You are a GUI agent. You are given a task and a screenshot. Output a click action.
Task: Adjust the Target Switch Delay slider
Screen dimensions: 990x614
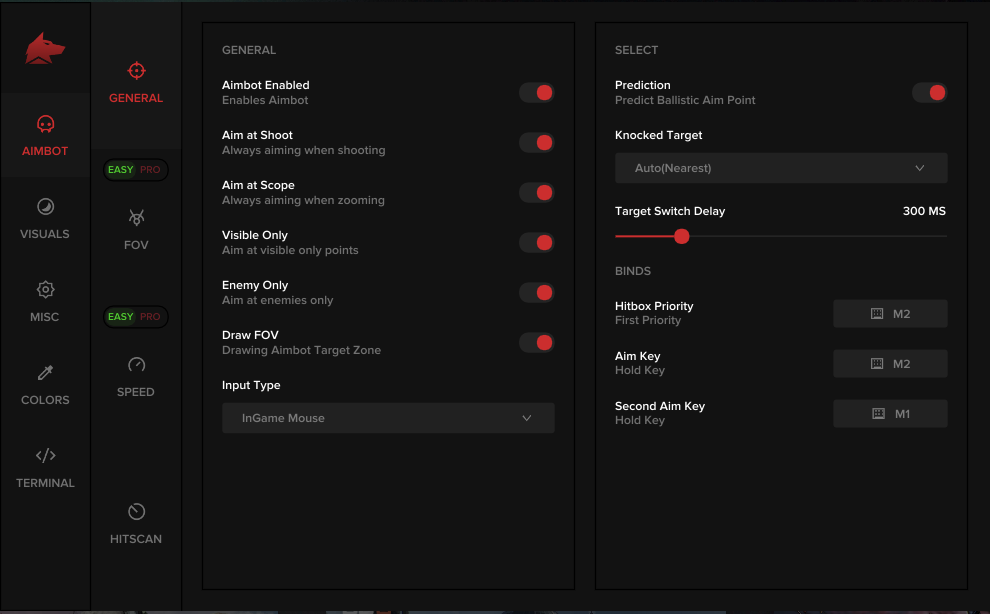[x=682, y=236]
